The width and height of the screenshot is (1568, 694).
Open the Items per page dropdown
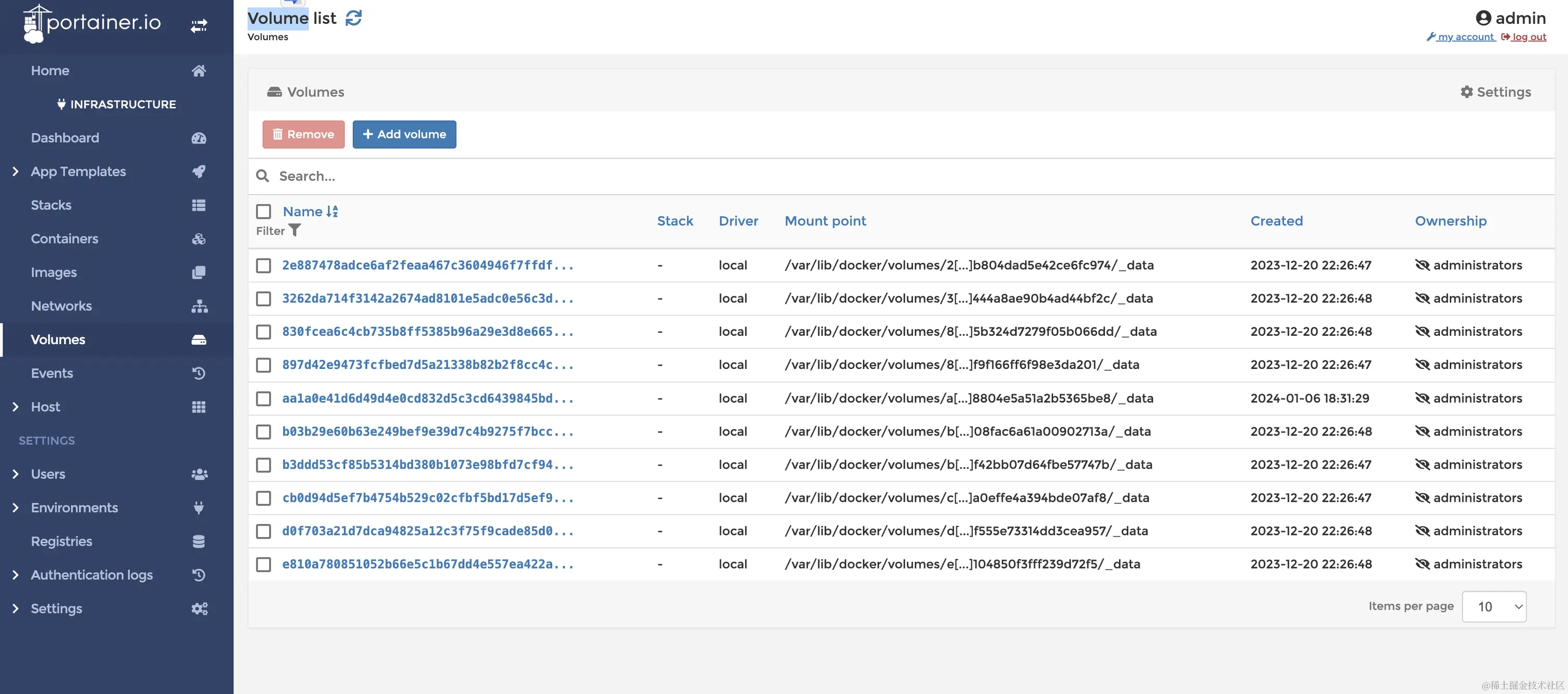pos(1494,606)
